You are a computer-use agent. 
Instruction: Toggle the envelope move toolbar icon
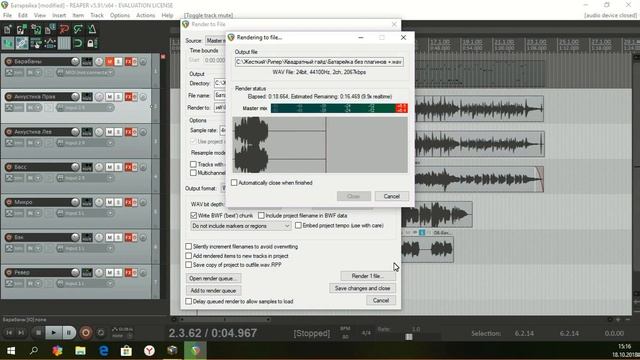coord(50,43)
